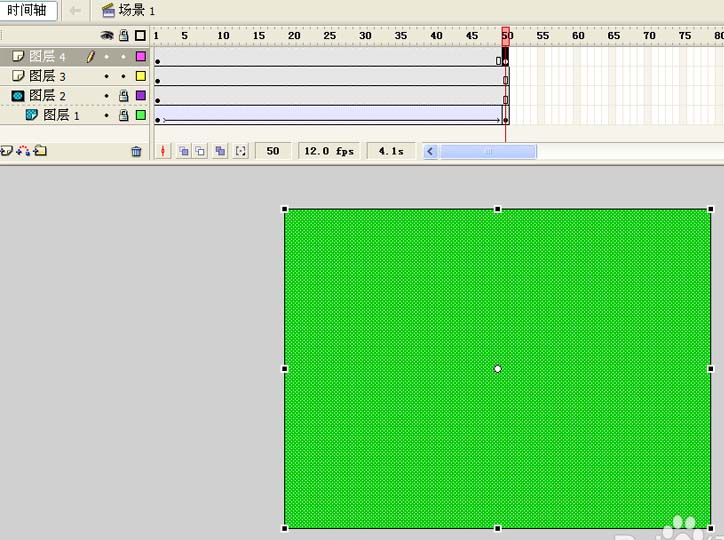Select frame 1 keyframe of 图层 3
Screen dimensions: 724x540
coord(158,76)
